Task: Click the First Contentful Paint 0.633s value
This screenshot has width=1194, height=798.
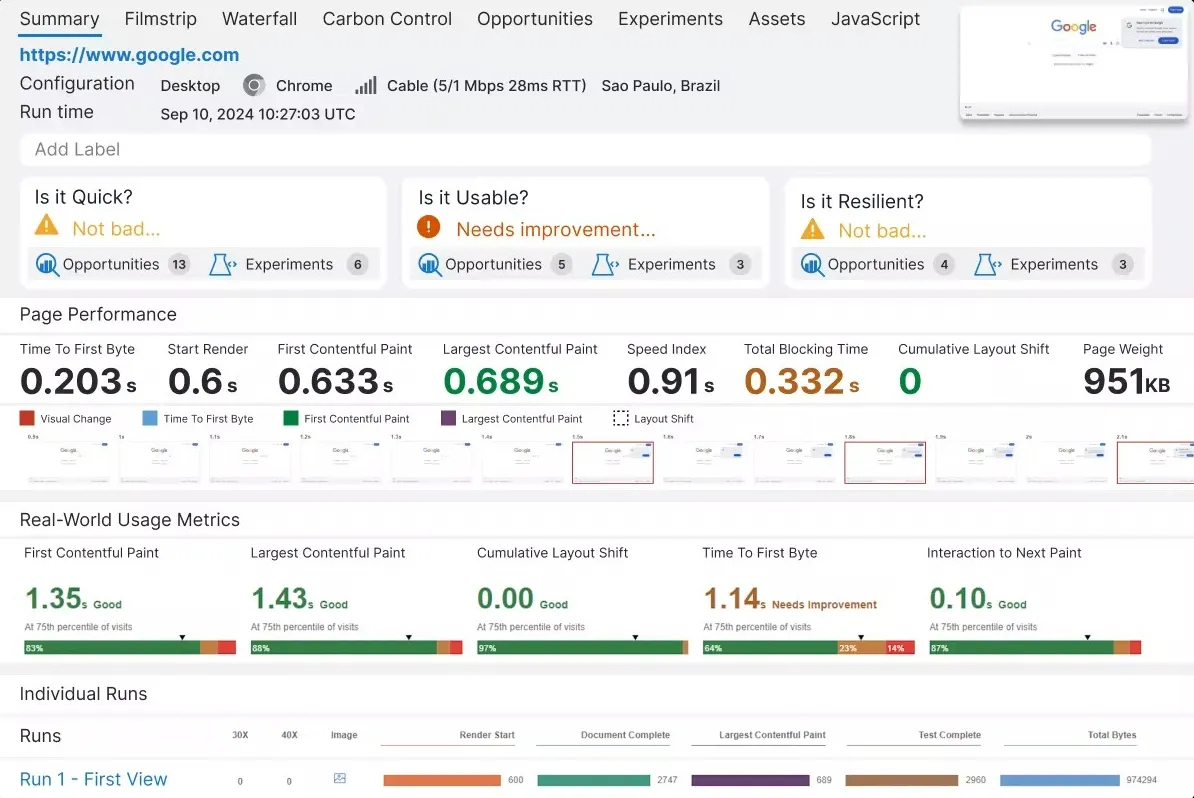Action: pyautogui.click(x=336, y=381)
